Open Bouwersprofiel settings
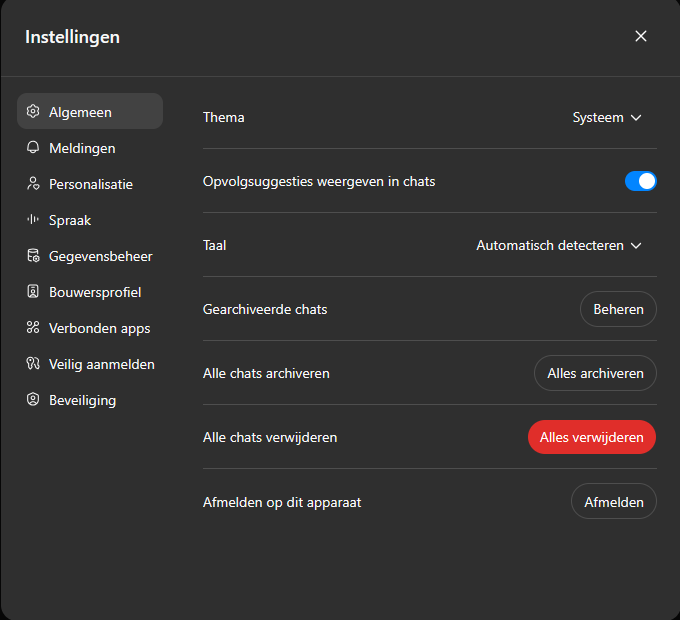This screenshot has height=620, width=680. [x=90, y=292]
